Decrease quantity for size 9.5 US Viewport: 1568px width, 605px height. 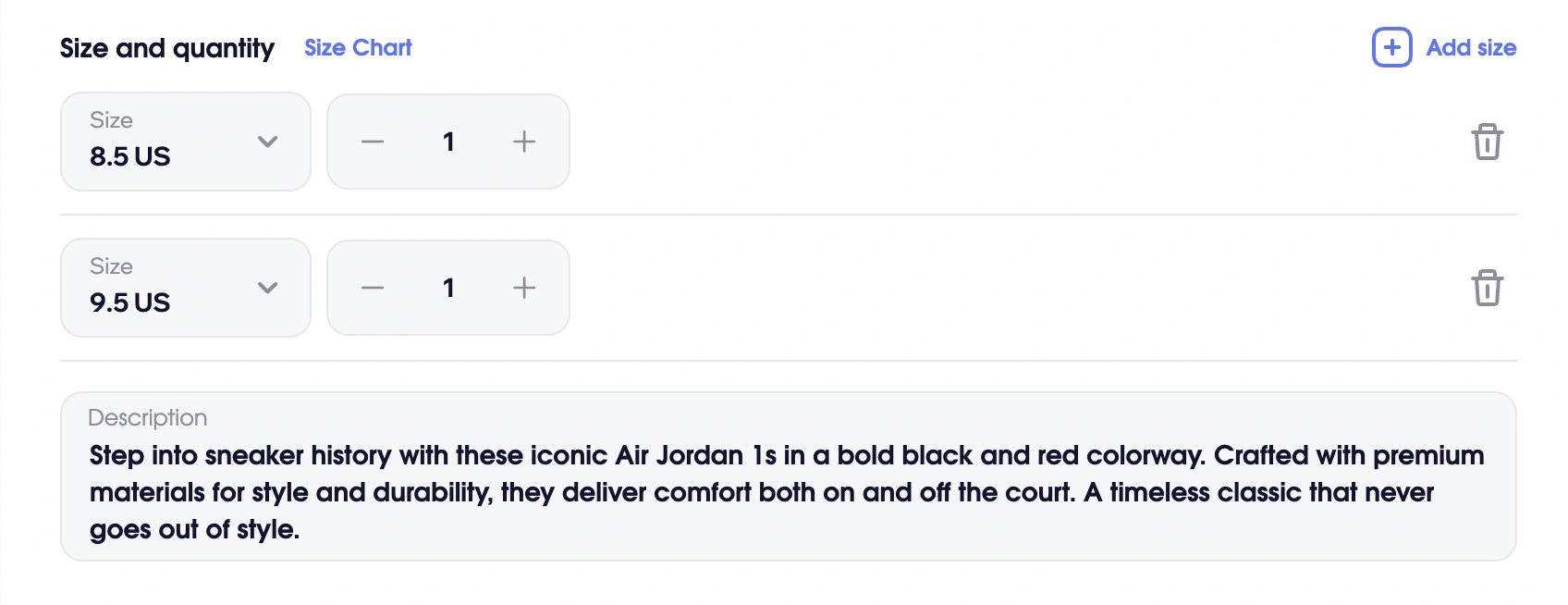(x=373, y=288)
